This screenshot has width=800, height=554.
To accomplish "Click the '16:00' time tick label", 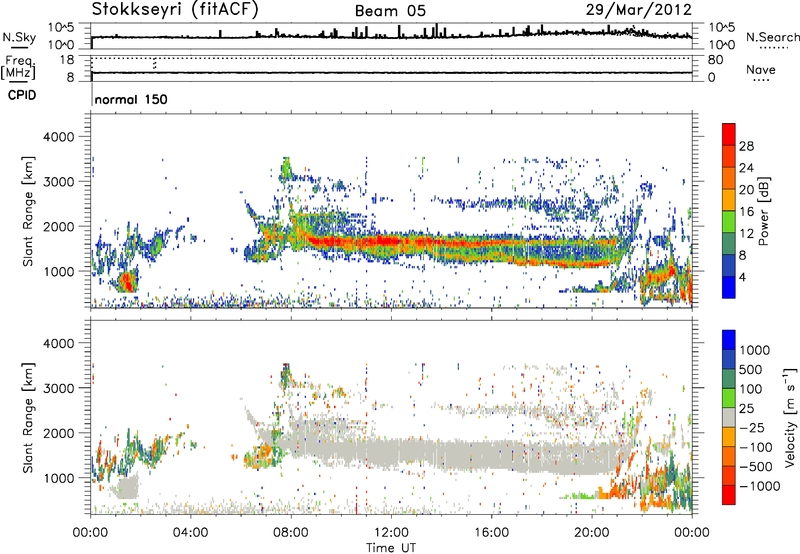I will click(x=491, y=533).
